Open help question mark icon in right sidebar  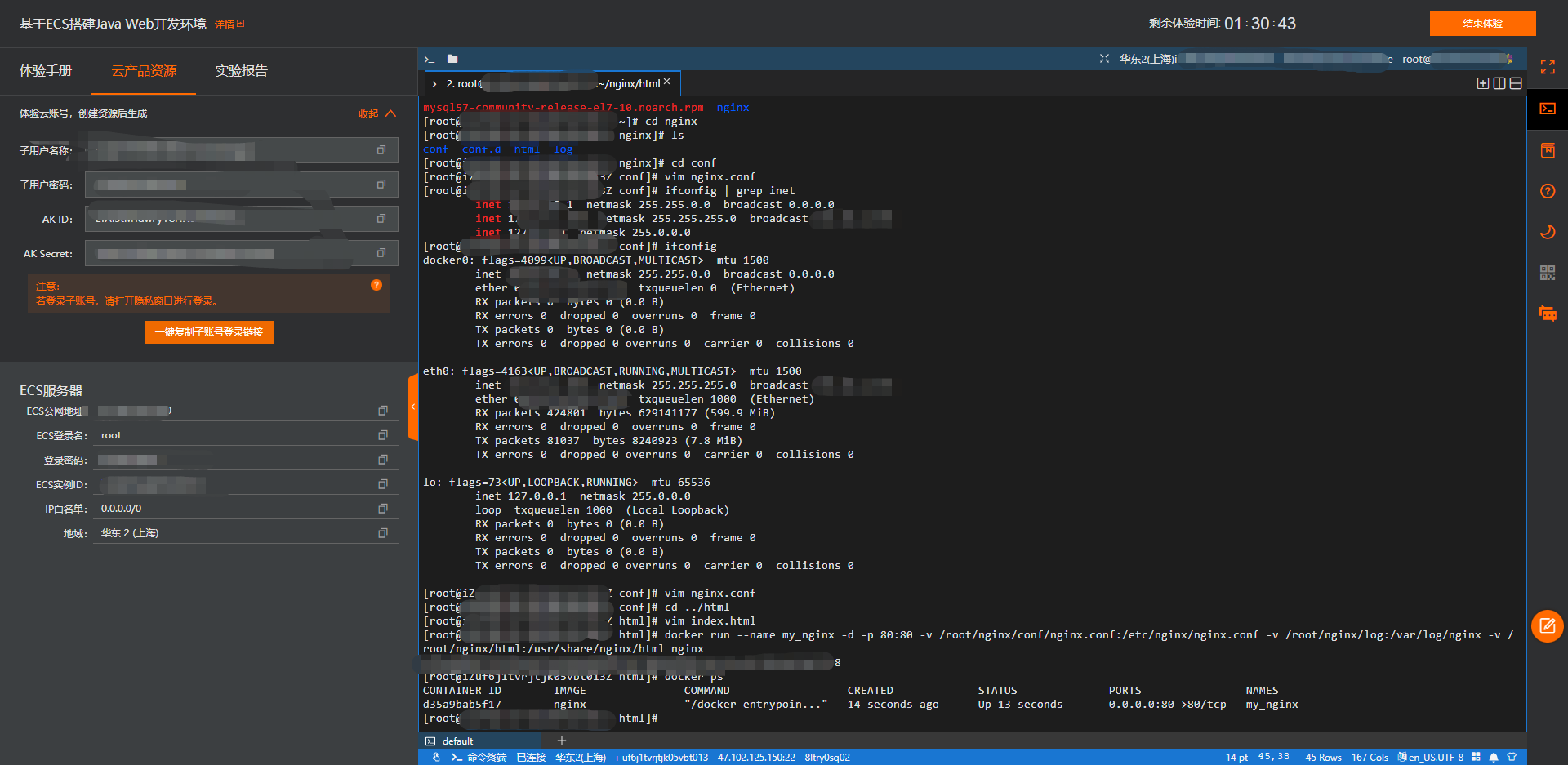coord(1548,191)
